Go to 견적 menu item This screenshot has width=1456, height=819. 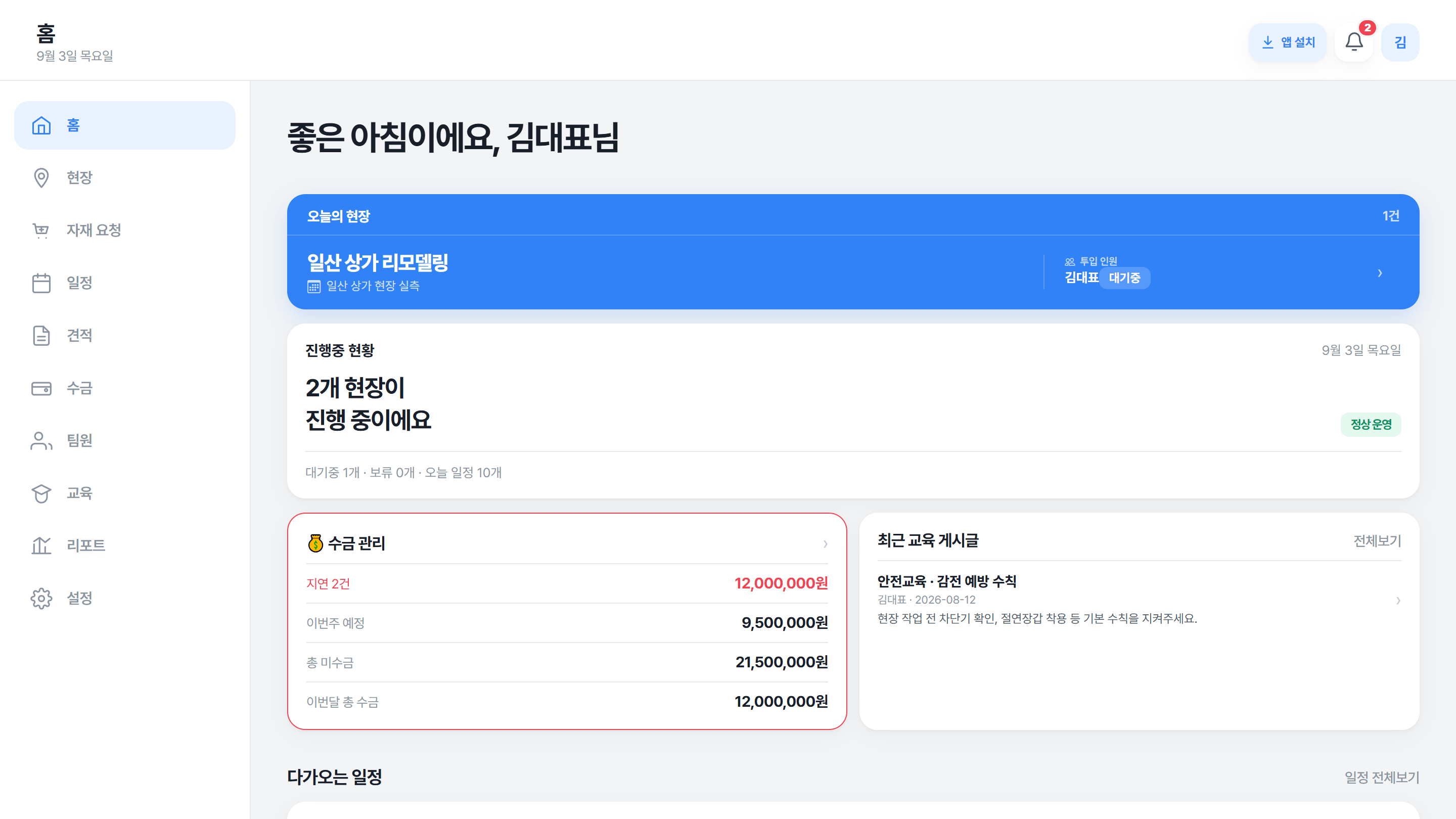(124, 336)
